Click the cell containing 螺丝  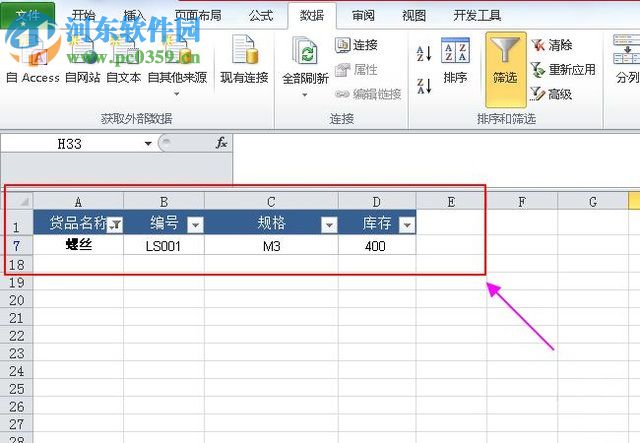coord(78,245)
